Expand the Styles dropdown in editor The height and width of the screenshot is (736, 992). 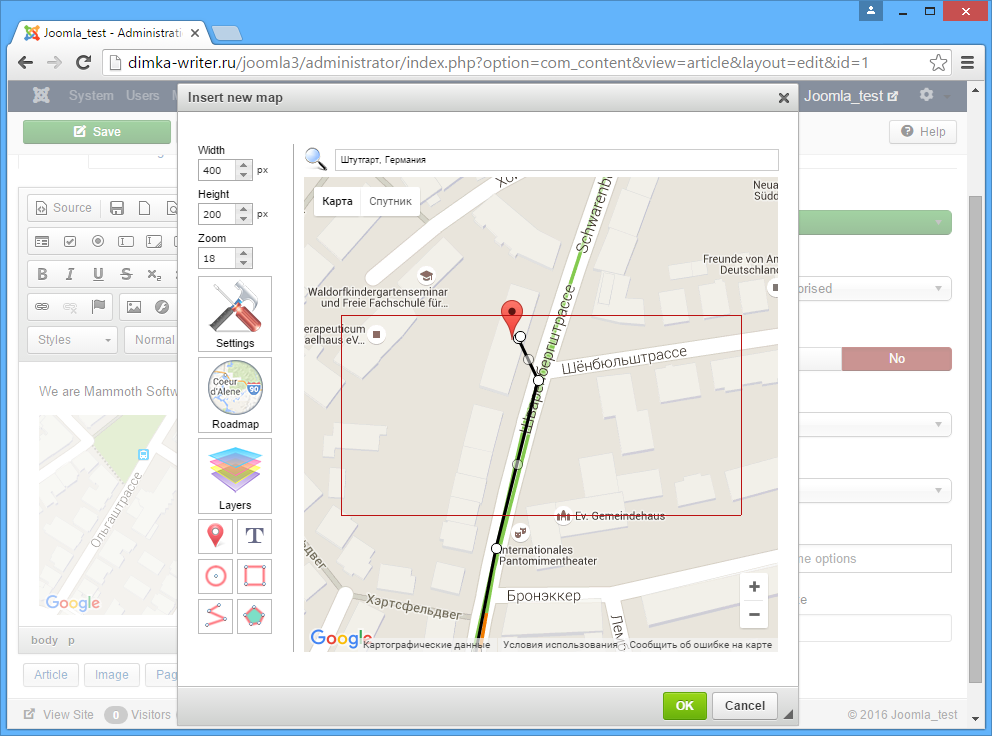pos(72,340)
